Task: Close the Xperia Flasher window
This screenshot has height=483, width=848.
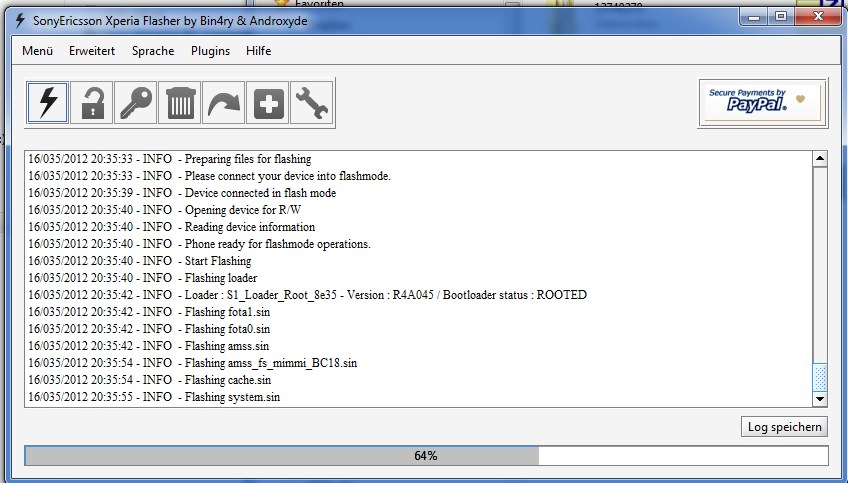Action: coord(818,17)
